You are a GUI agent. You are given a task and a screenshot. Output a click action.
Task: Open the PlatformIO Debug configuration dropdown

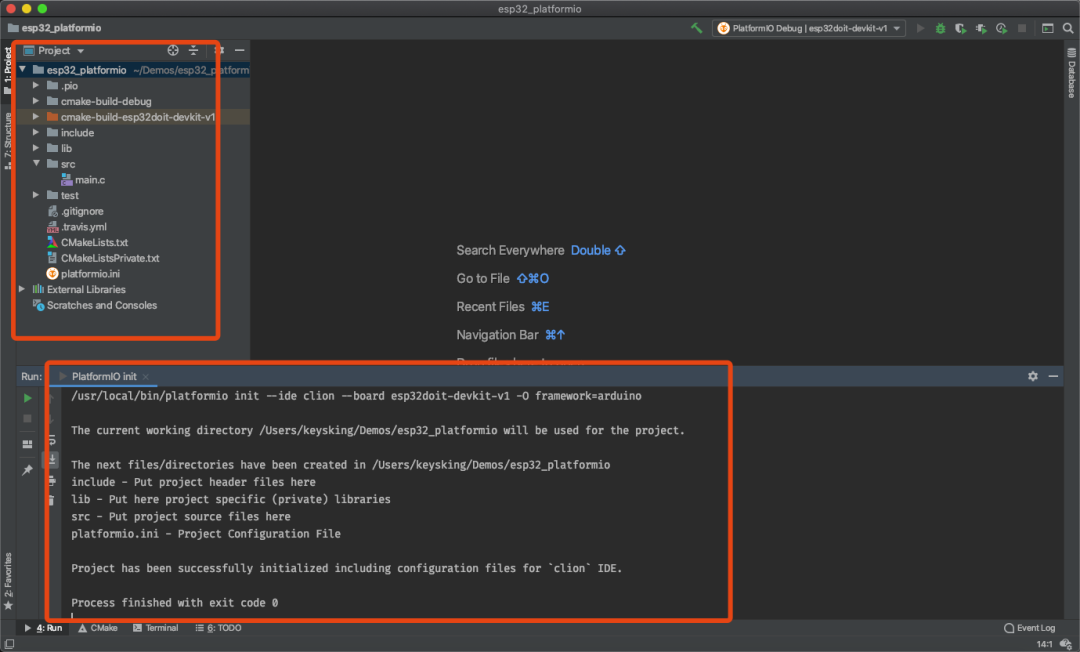tap(811, 29)
